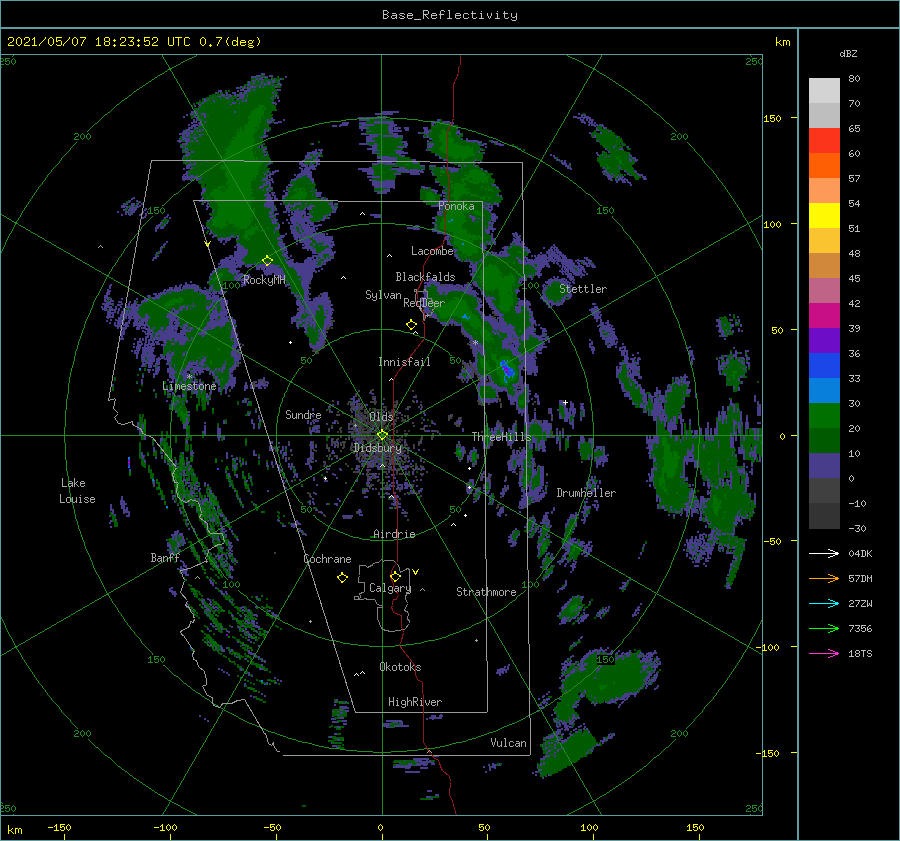Click the green 7356 arrow in the legend

click(x=824, y=629)
